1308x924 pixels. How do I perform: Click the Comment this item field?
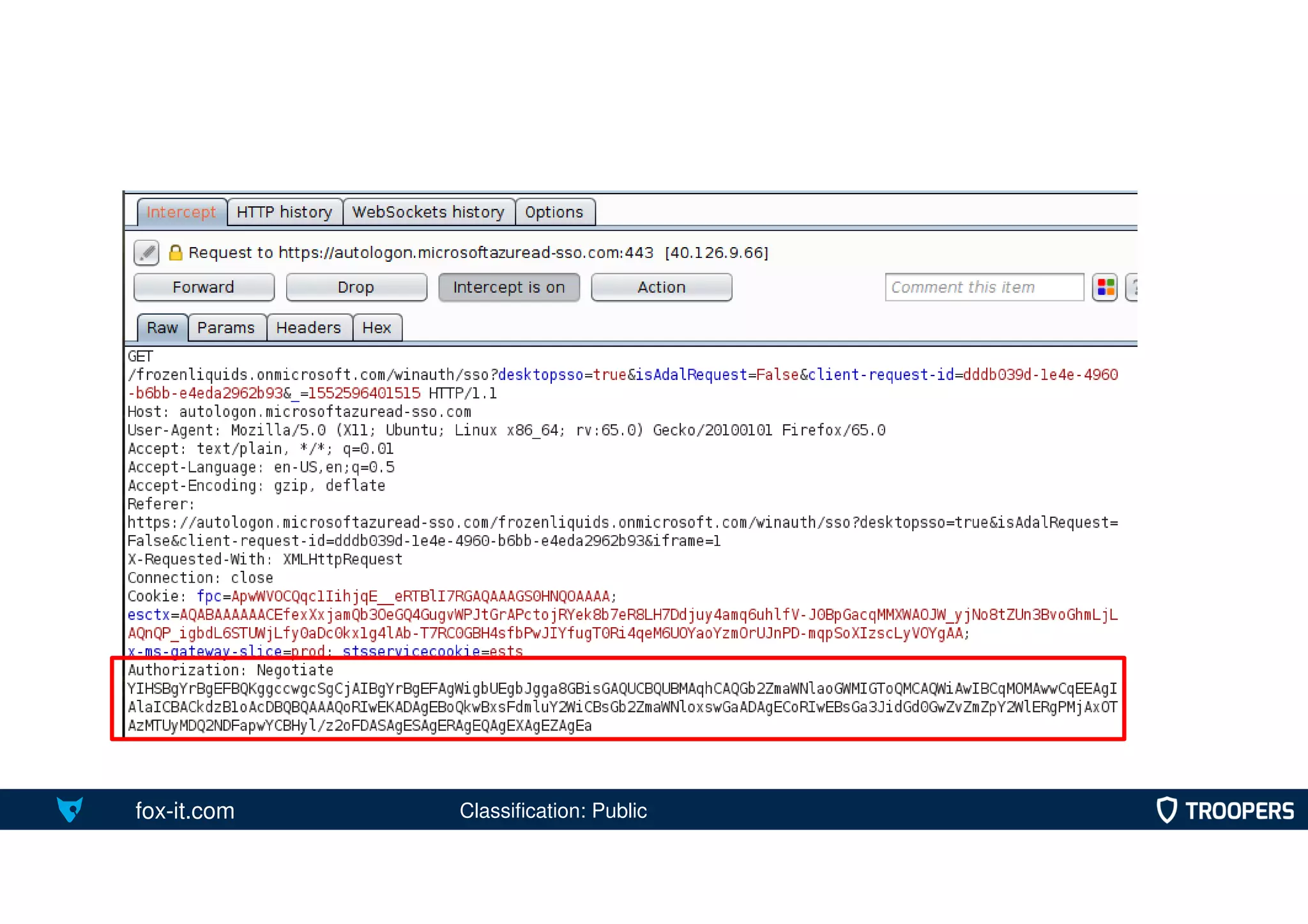tap(984, 287)
